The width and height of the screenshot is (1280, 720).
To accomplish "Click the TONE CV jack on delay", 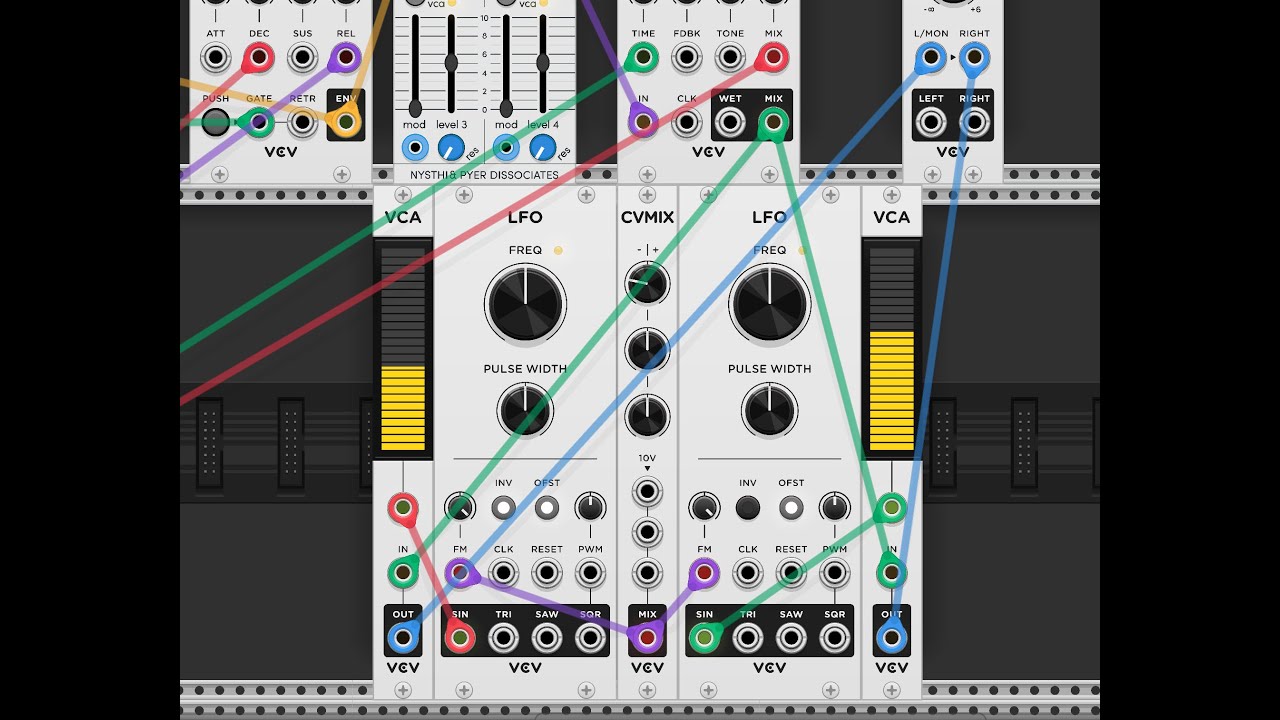I will 730,59.
